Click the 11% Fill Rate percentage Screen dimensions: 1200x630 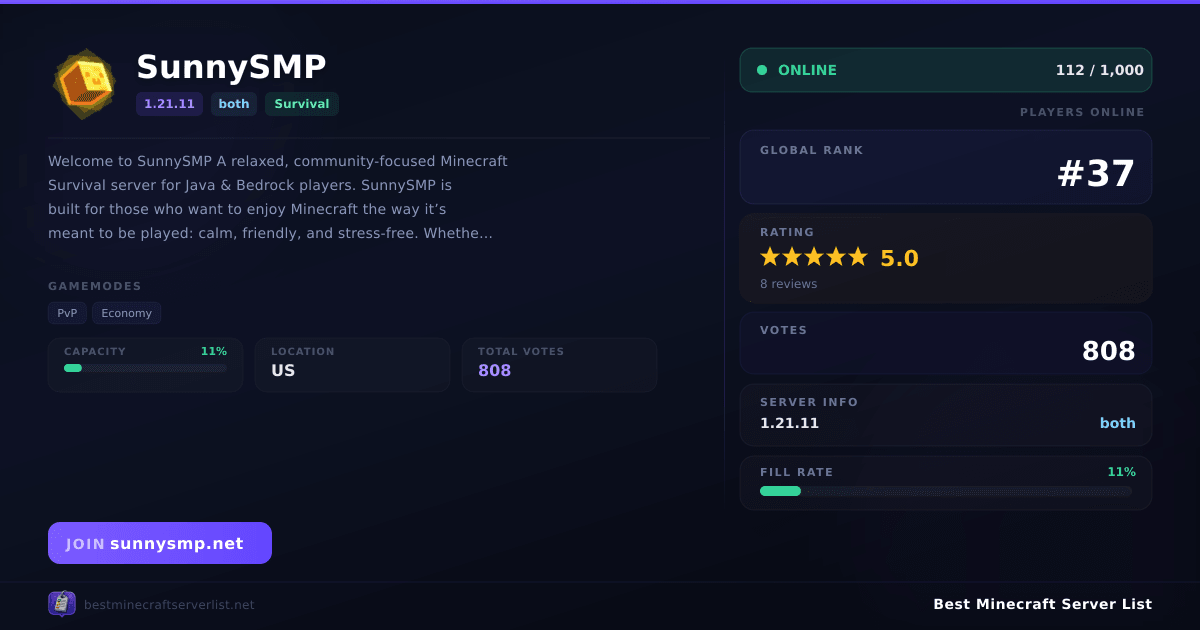(x=1121, y=472)
